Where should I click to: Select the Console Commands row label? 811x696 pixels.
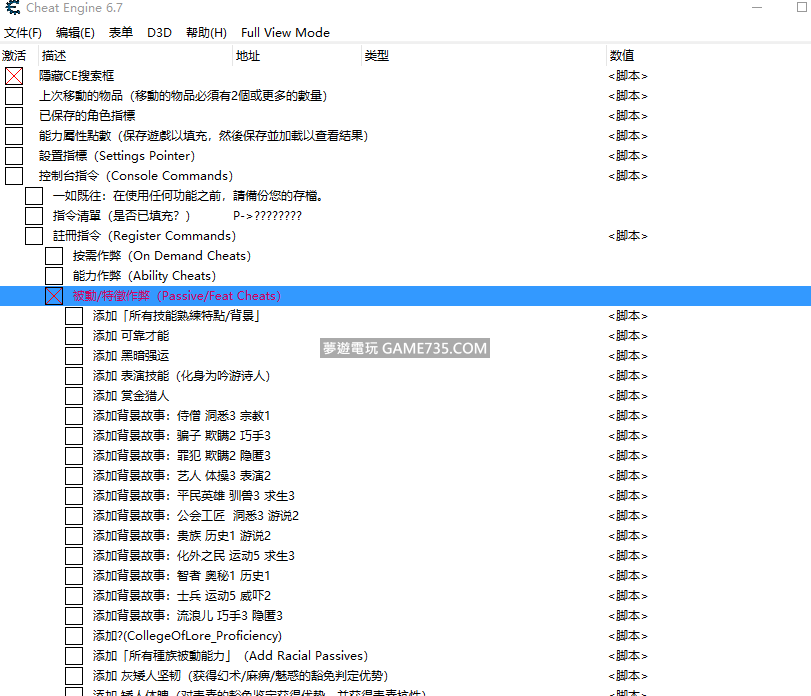point(136,176)
